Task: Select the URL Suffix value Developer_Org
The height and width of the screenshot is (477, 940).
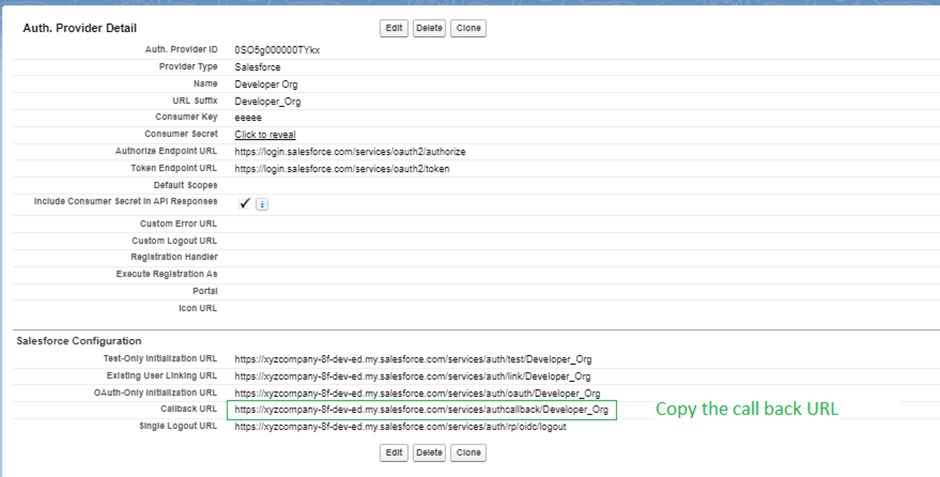Action: 268,101
